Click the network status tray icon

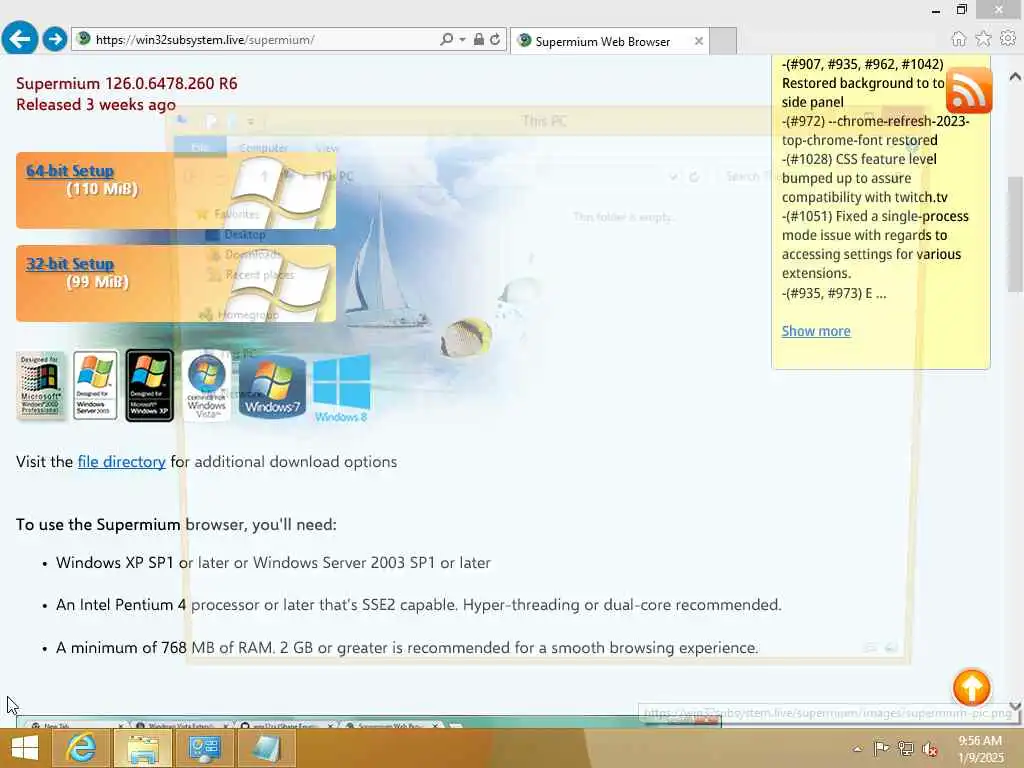point(905,748)
